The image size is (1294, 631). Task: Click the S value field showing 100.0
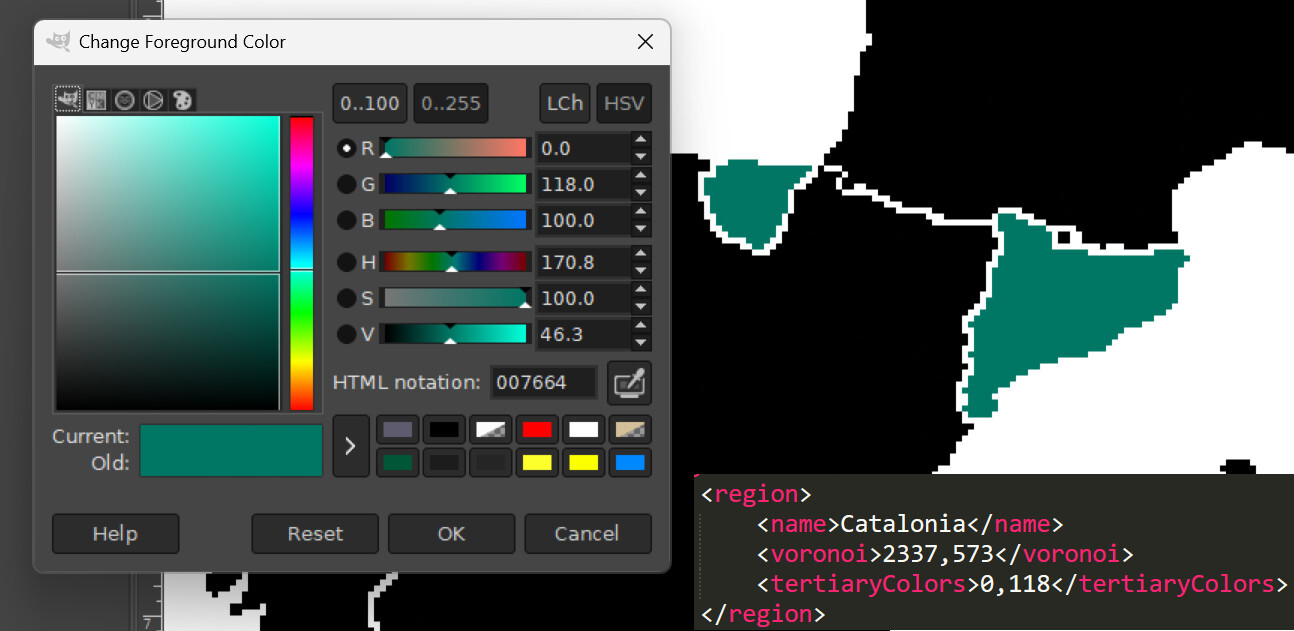583,298
